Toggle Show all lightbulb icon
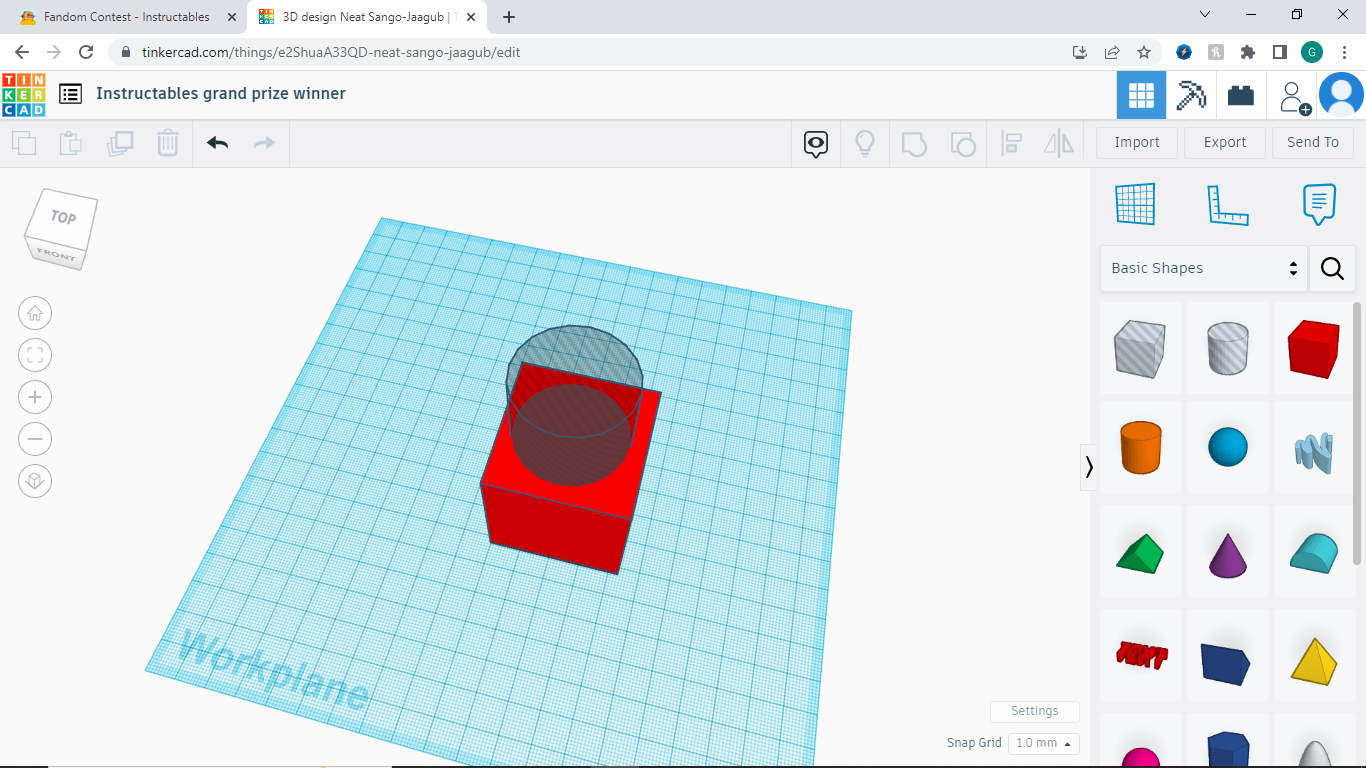 (865, 144)
